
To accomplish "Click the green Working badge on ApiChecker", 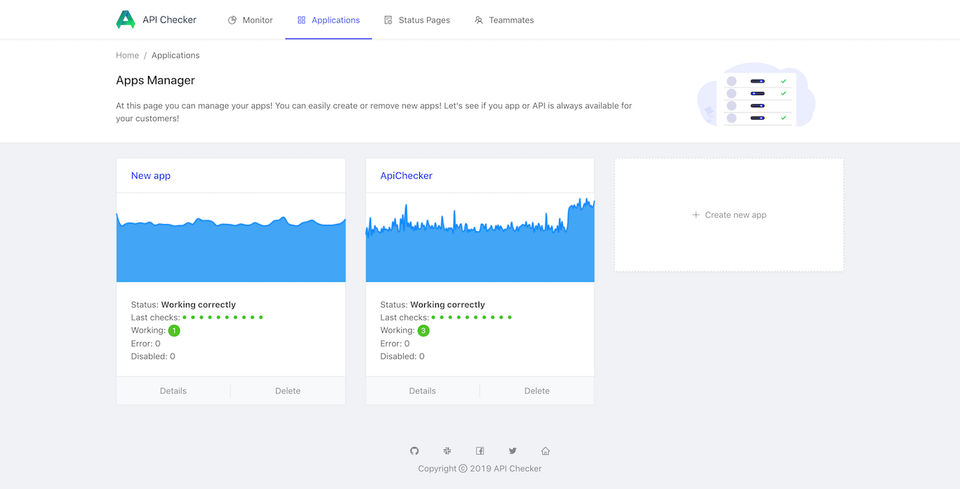I will [424, 330].
